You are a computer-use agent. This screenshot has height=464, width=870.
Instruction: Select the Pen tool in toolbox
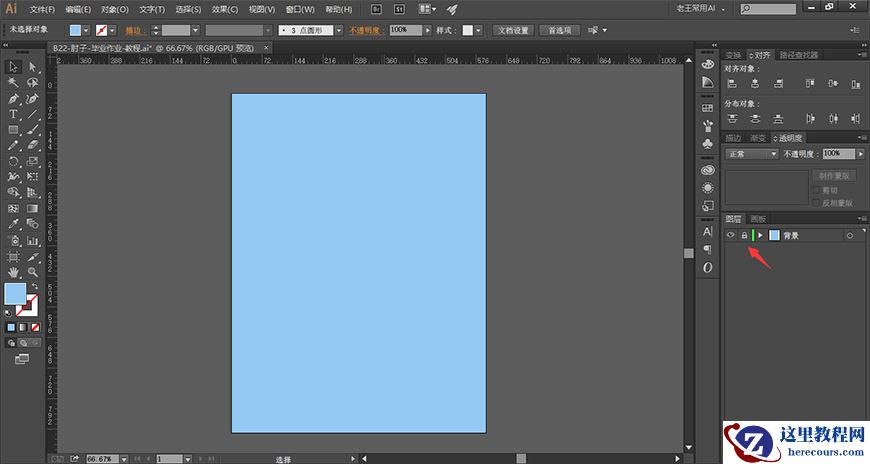point(13,99)
